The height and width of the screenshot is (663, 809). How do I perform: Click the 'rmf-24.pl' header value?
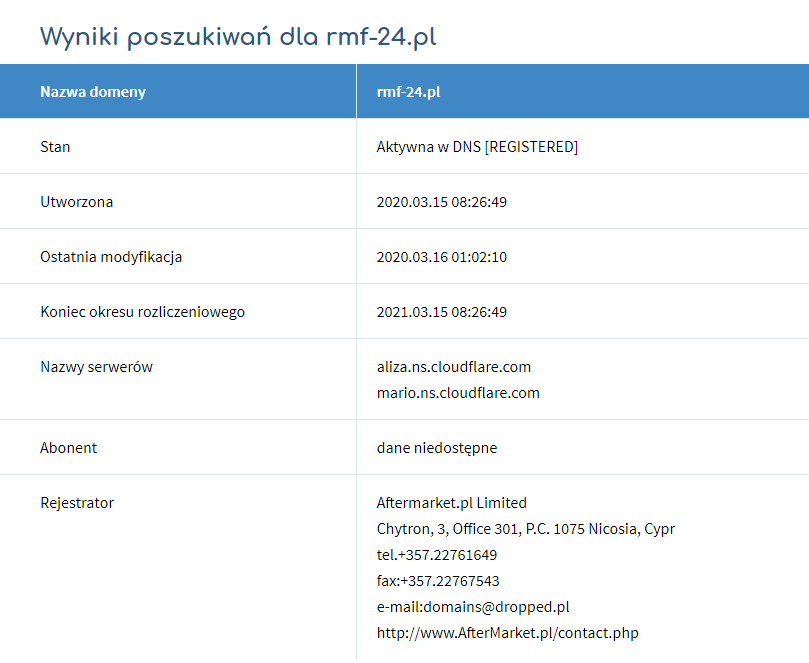[x=408, y=92]
